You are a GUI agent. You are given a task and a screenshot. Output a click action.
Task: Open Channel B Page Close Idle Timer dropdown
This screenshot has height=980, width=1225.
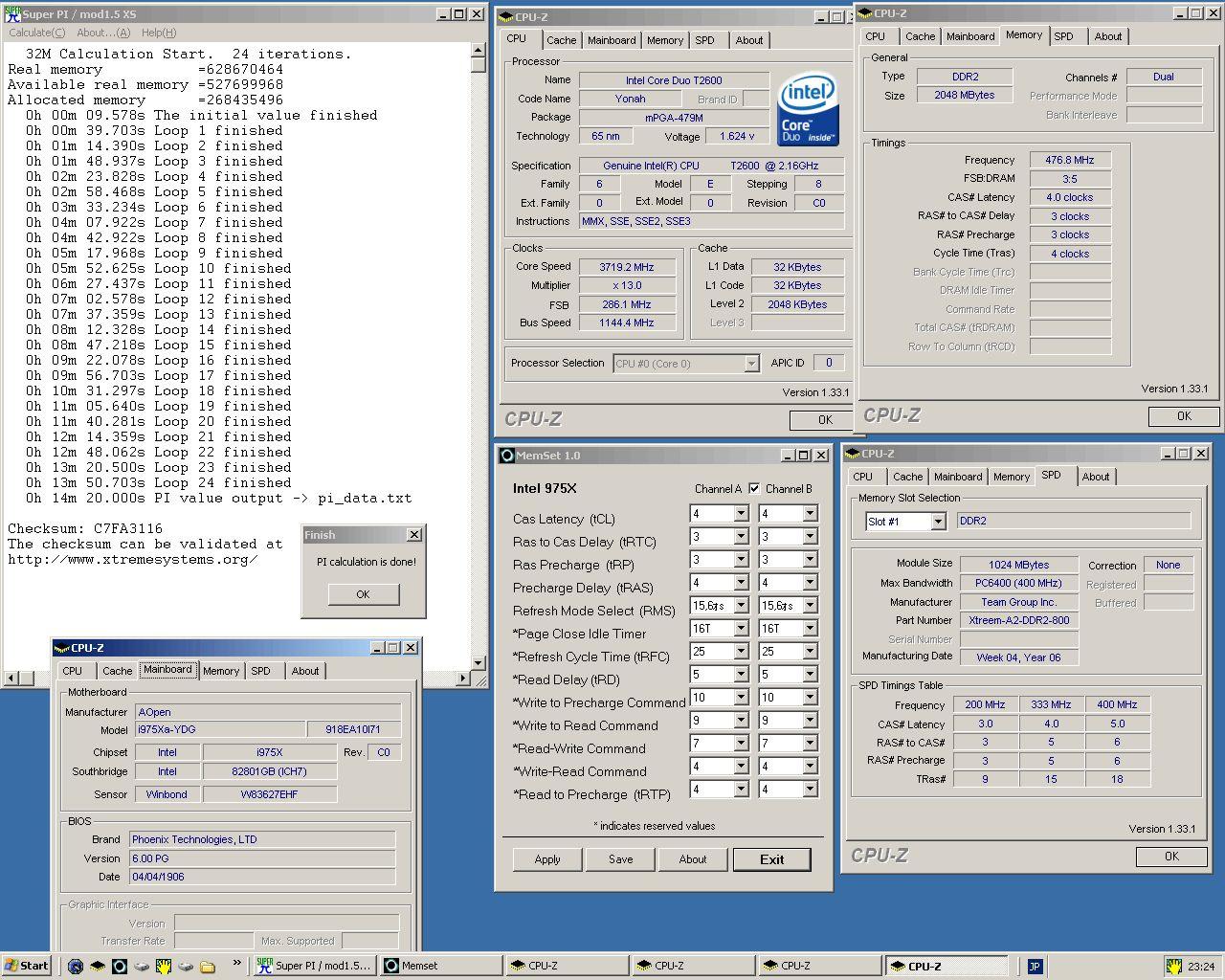[810, 629]
